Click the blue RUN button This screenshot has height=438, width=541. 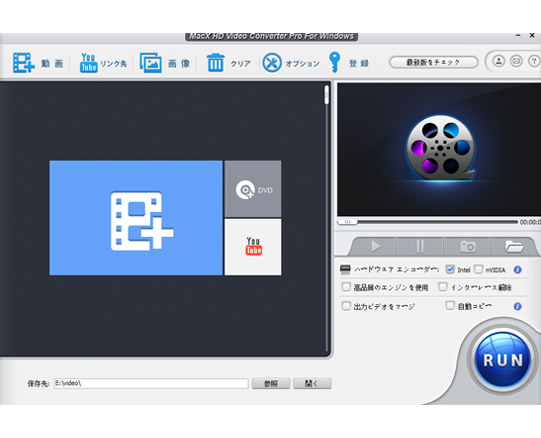(x=503, y=360)
